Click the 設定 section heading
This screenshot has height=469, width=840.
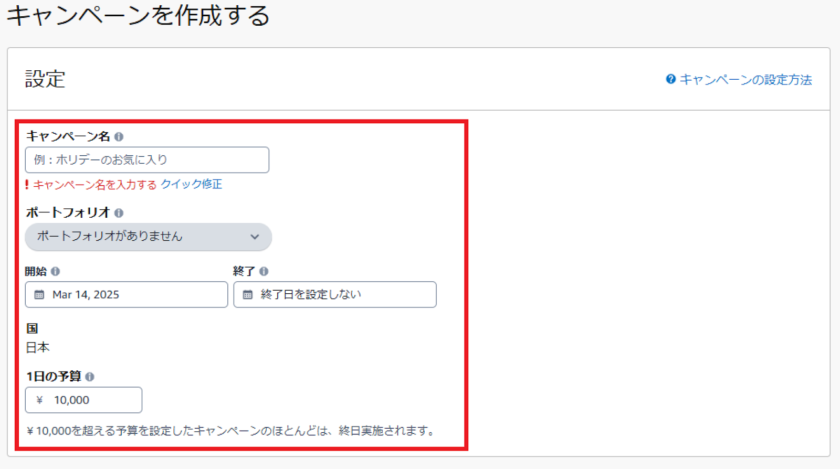(x=45, y=79)
